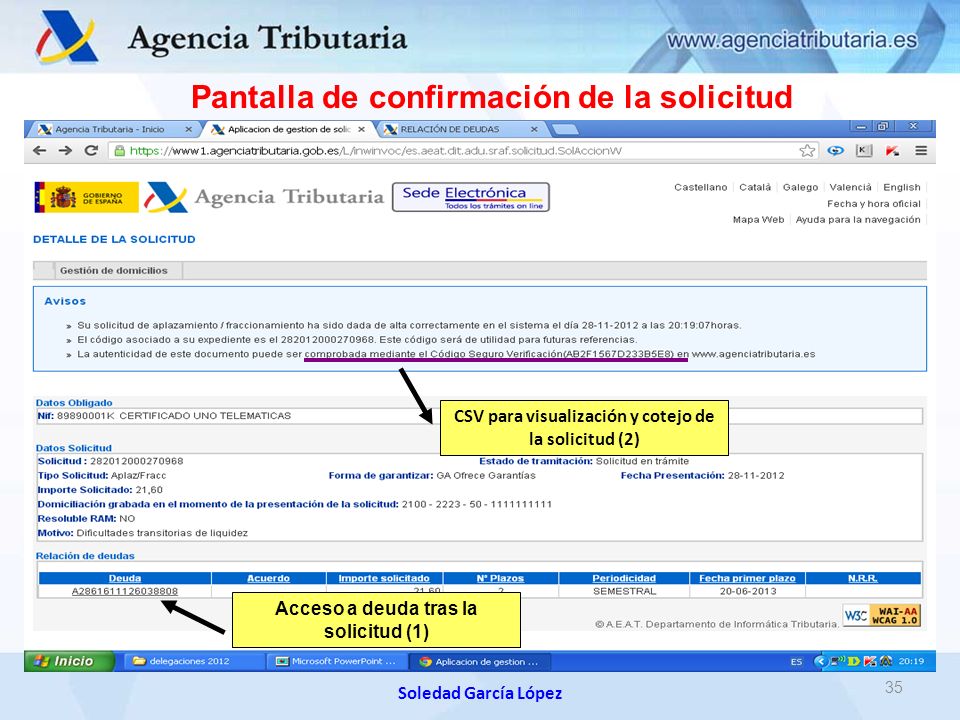Open Ayuda para la navegación link

point(858,219)
